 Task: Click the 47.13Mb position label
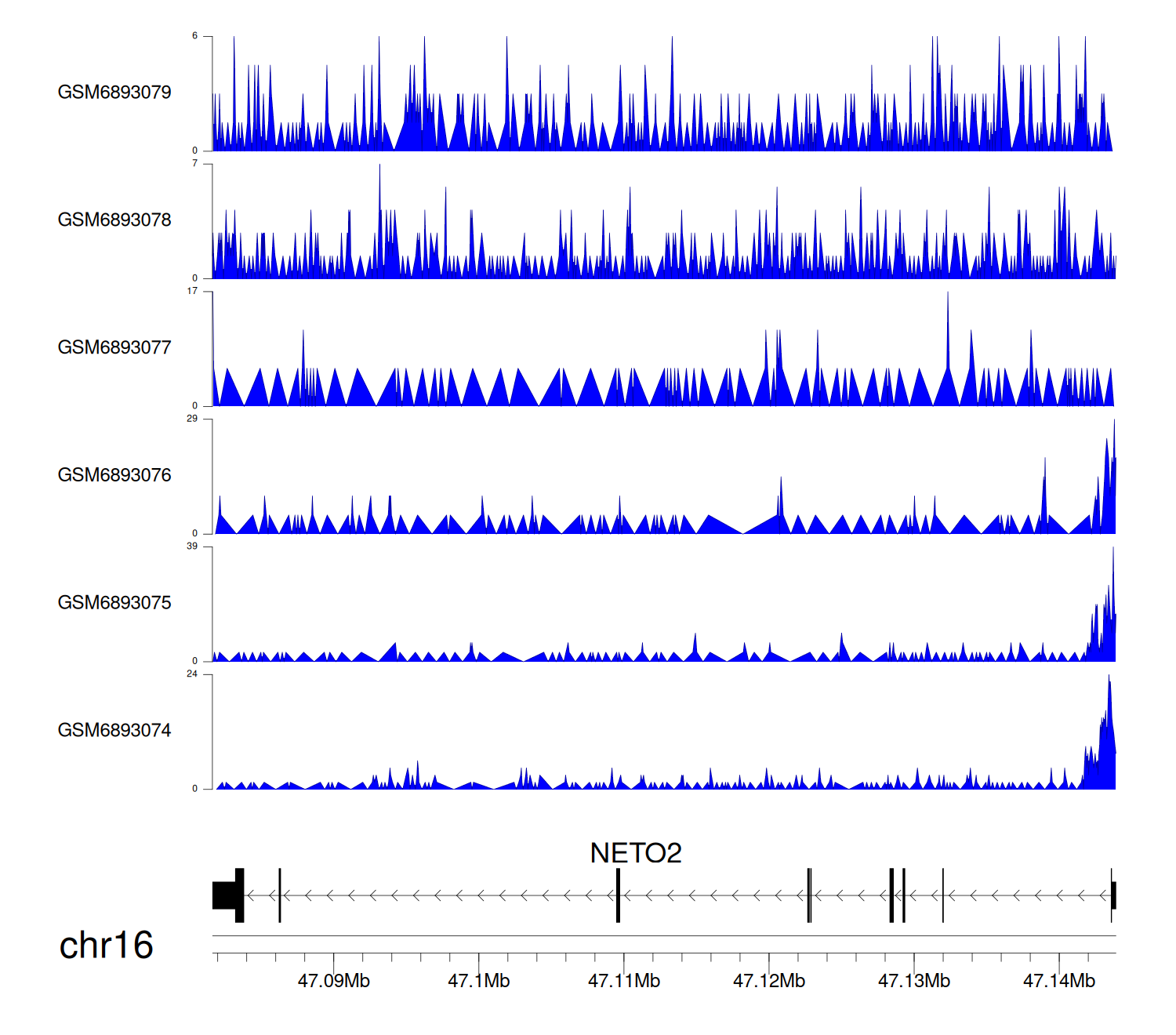(913, 981)
